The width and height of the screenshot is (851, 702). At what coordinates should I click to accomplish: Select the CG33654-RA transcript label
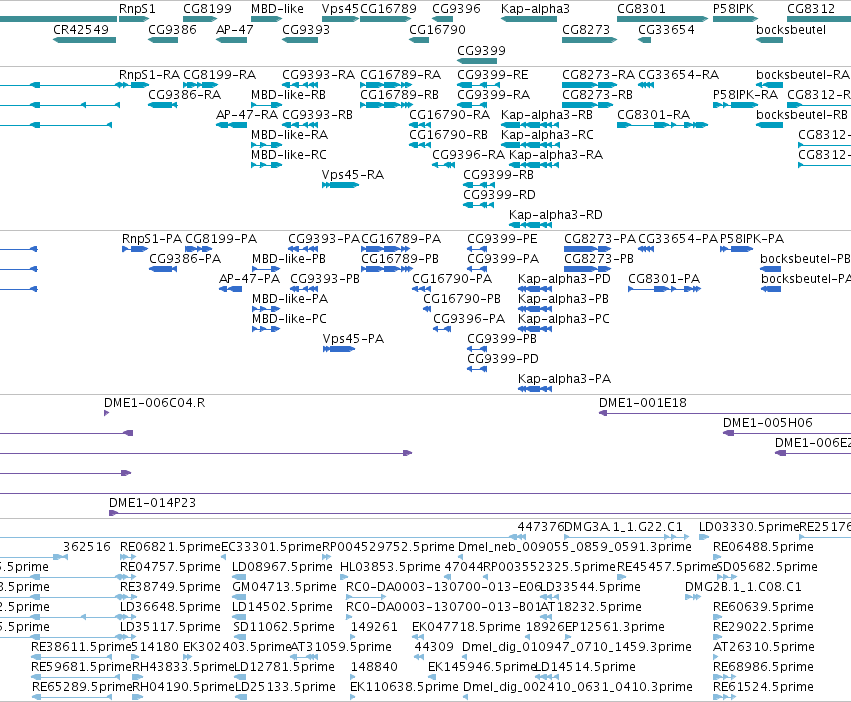pyautogui.click(x=678, y=74)
